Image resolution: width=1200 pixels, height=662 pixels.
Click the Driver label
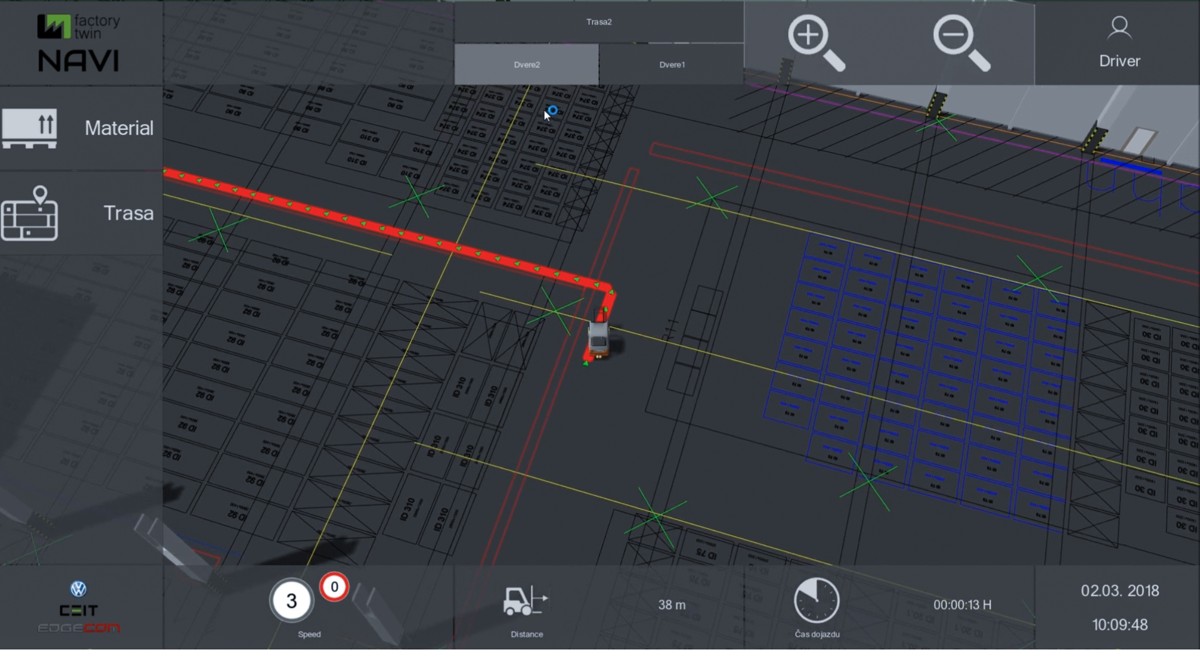(x=1119, y=61)
